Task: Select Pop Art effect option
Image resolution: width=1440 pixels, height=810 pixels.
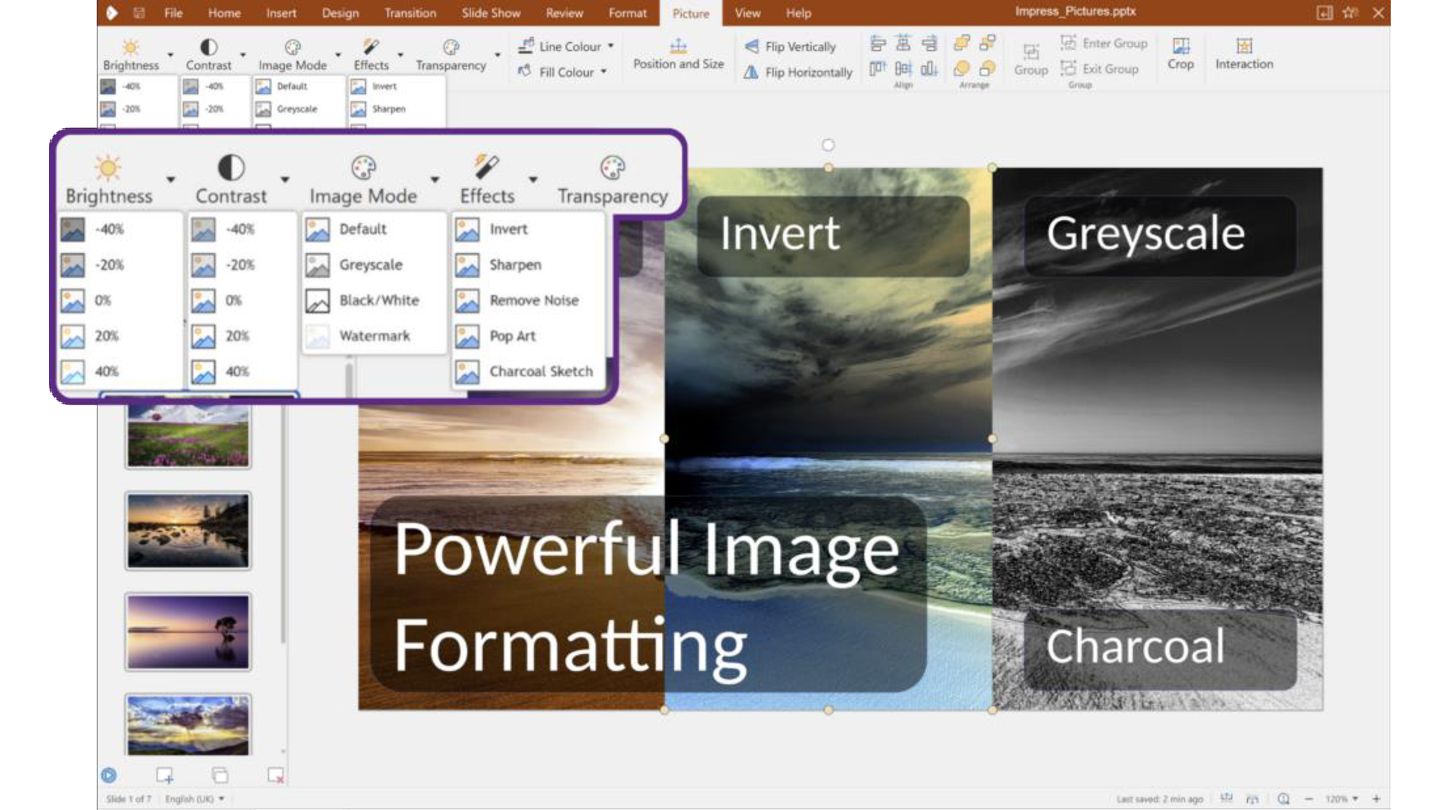Action: click(x=512, y=336)
